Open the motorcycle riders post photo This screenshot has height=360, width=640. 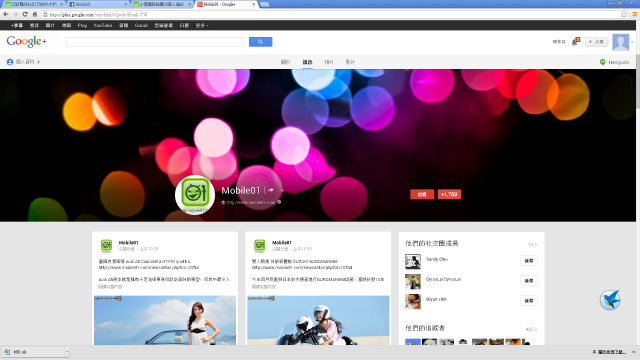coord(318,320)
